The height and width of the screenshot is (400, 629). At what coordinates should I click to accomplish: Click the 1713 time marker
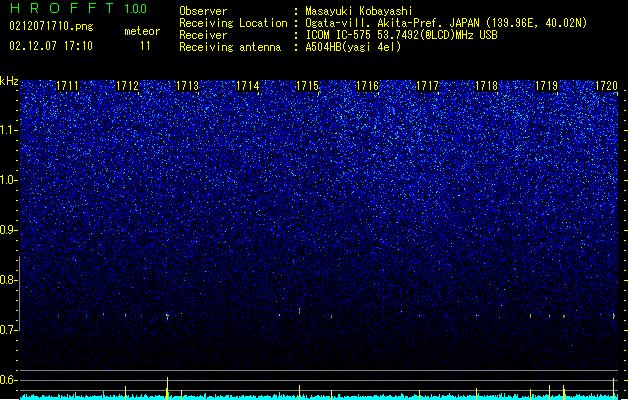[187, 86]
